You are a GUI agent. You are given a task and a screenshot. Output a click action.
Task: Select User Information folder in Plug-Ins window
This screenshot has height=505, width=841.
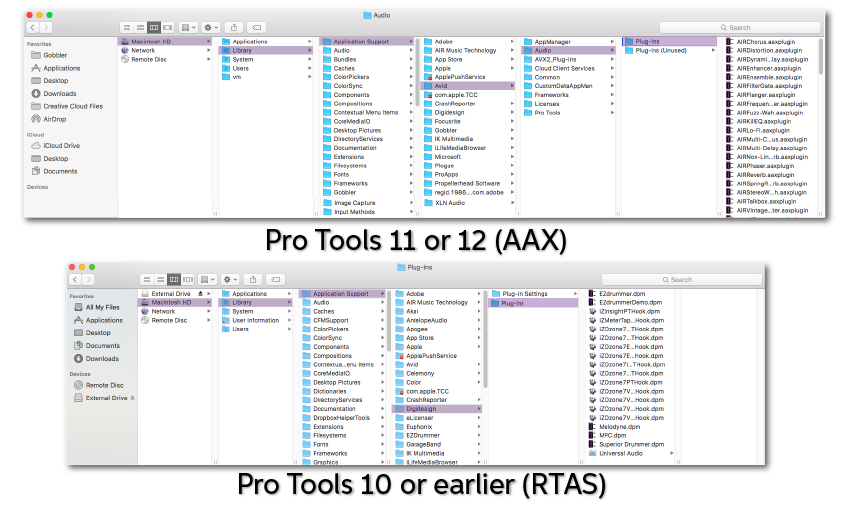256,320
